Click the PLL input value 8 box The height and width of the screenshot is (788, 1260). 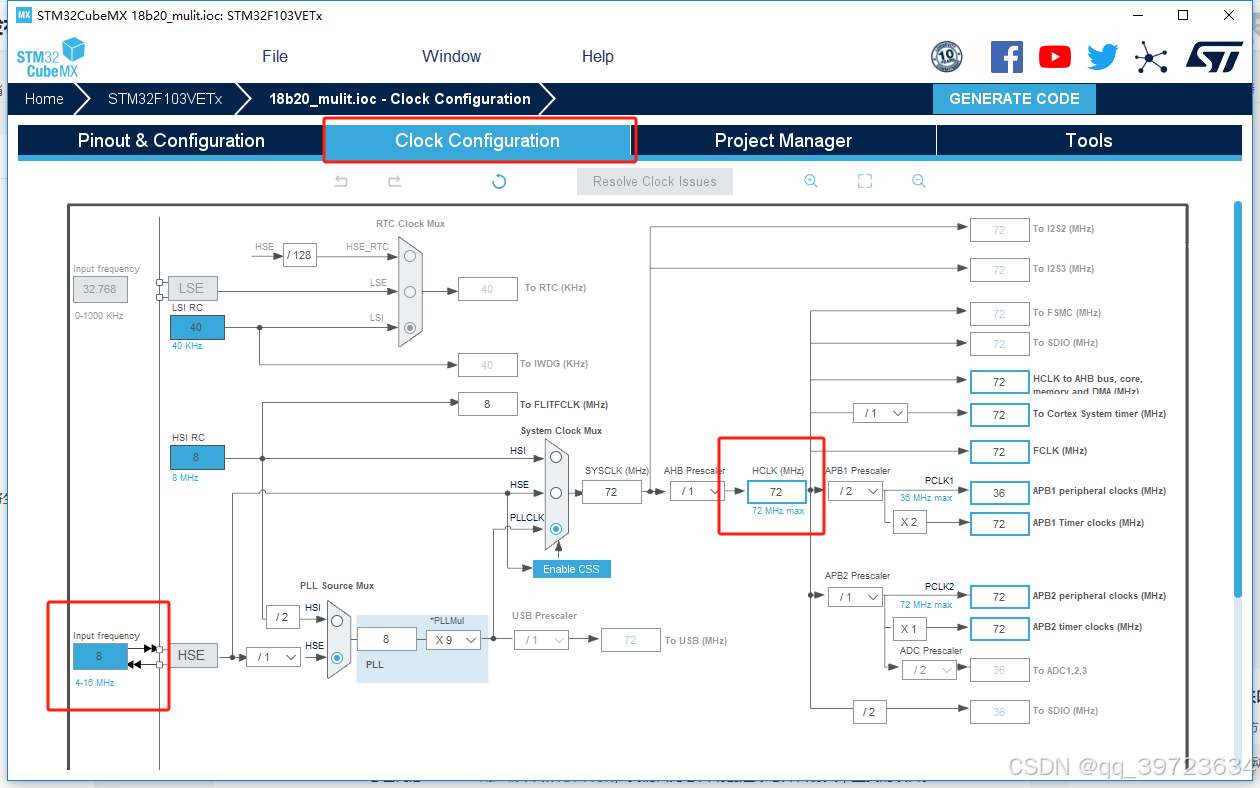pyautogui.click(x=387, y=640)
